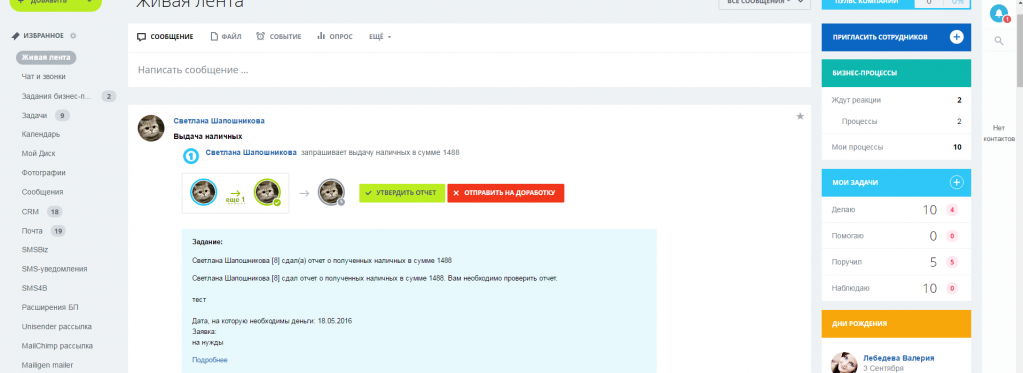
Task: Click the numbered process step icon
Action: click(x=191, y=157)
